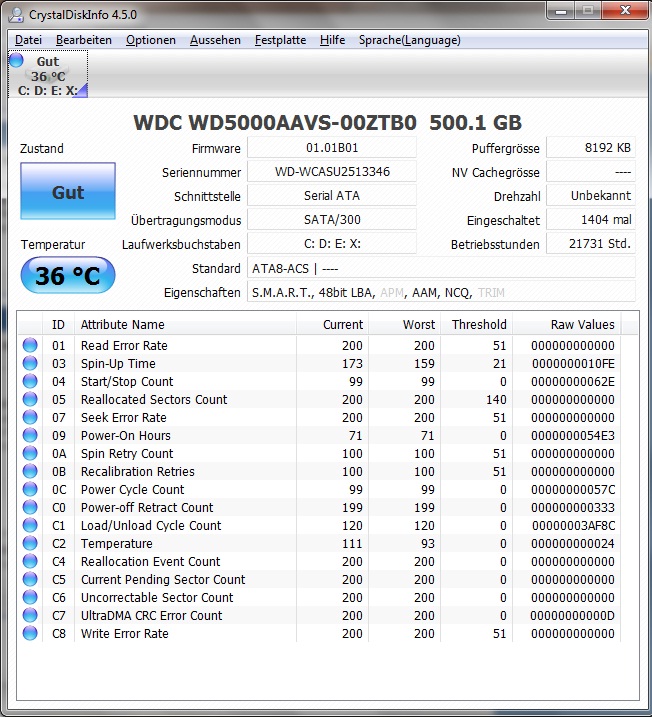Click the Current column header
This screenshot has height=718, width=652.
pos(332,325)
